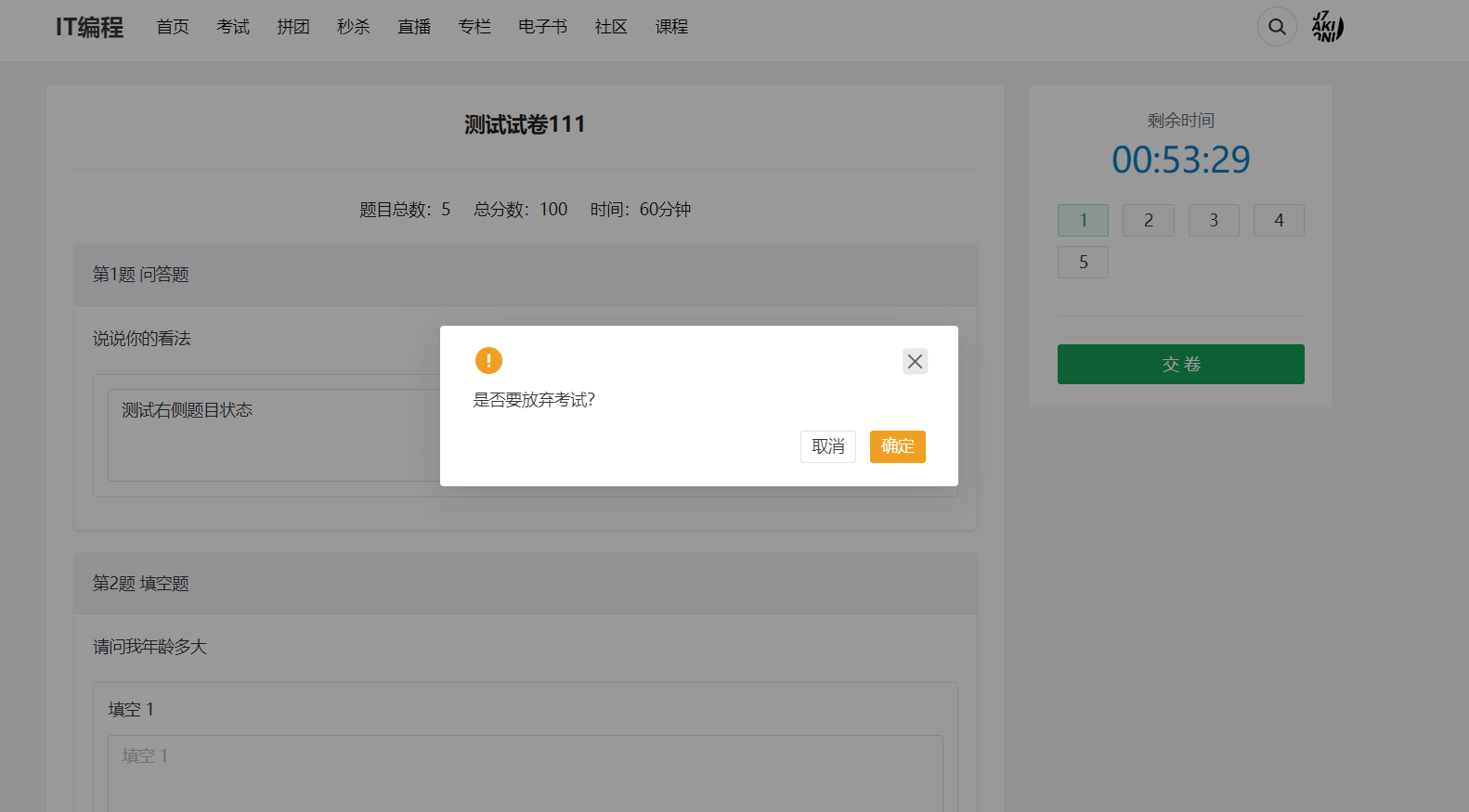The width and height of the screenshot is (1469, 812).
Task: Open the user avatar in the header
Action: [1327, 27]
